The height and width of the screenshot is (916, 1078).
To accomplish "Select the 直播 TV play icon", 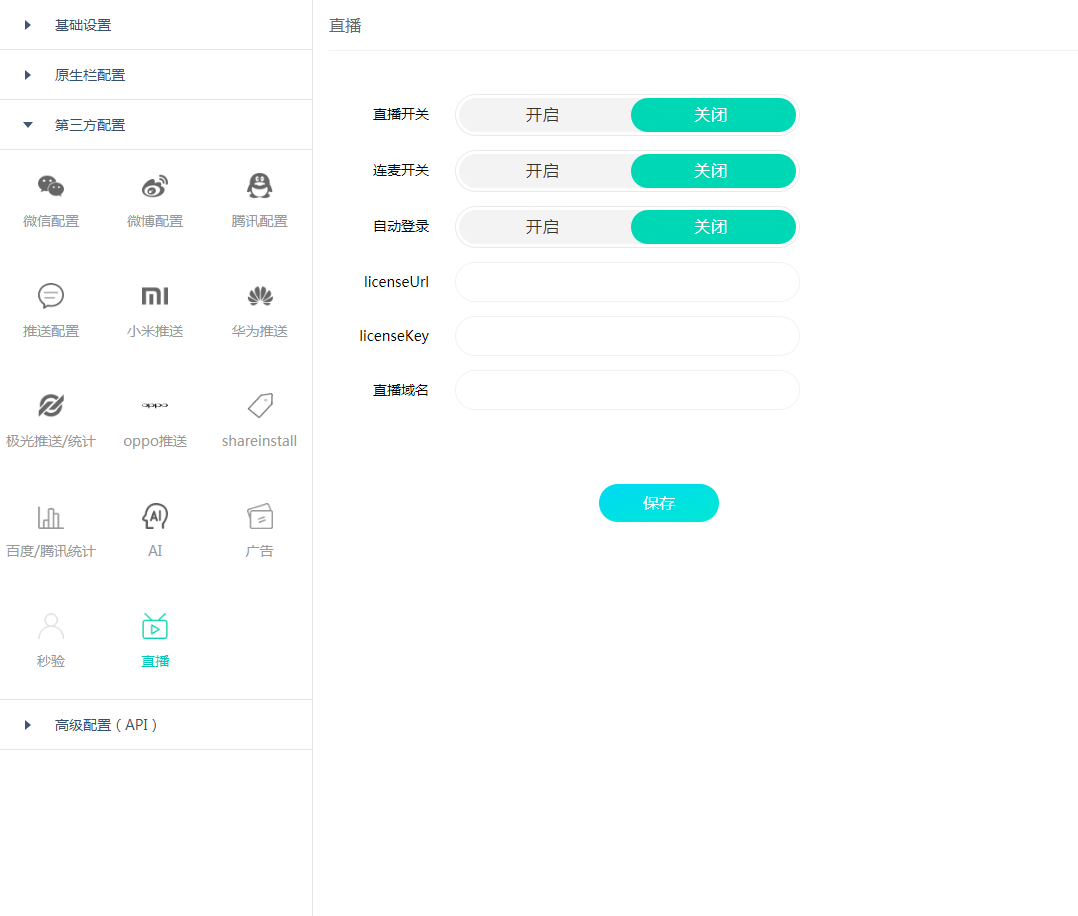I will pyautogui.click(x=155, y=626).
